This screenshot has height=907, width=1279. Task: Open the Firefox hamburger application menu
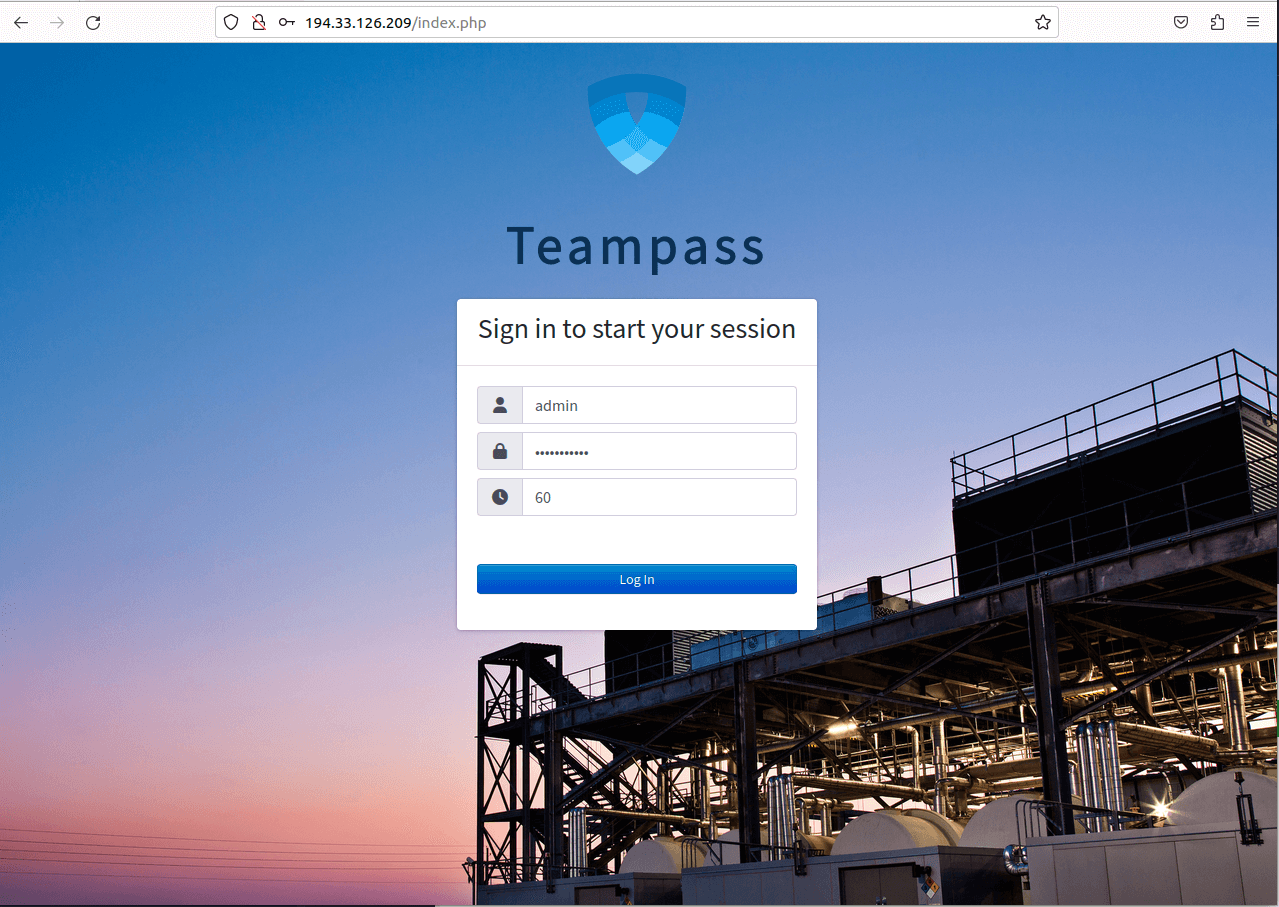pyautogui.click(x=1253, y=22)
